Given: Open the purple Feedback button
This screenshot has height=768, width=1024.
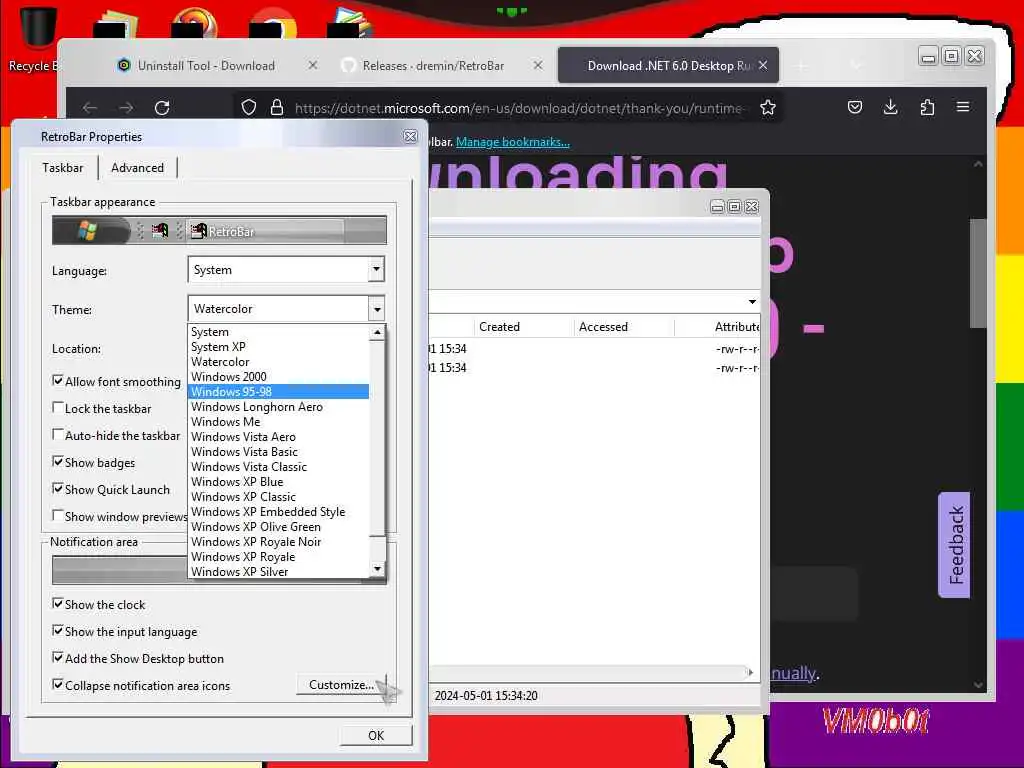Looking at the screenshot, I should (x=954, y=545).
